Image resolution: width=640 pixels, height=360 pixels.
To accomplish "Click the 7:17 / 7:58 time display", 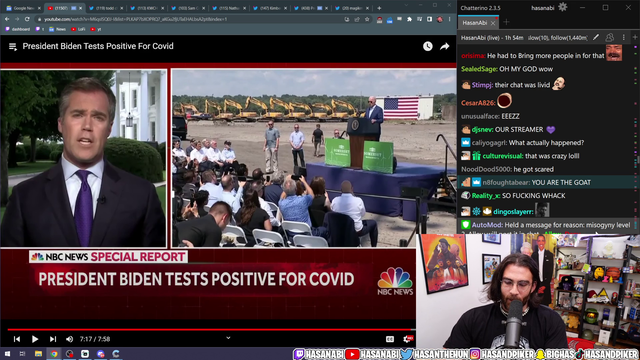I will 95,339.
